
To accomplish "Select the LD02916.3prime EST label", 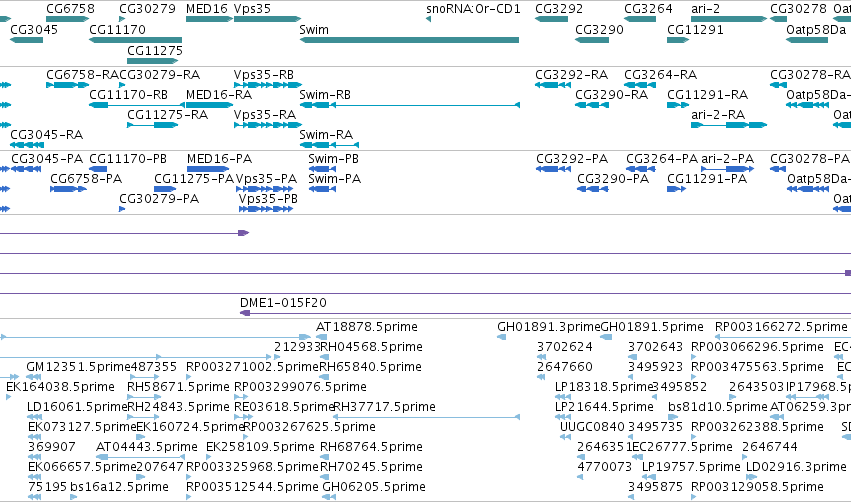I will [797, 467].
